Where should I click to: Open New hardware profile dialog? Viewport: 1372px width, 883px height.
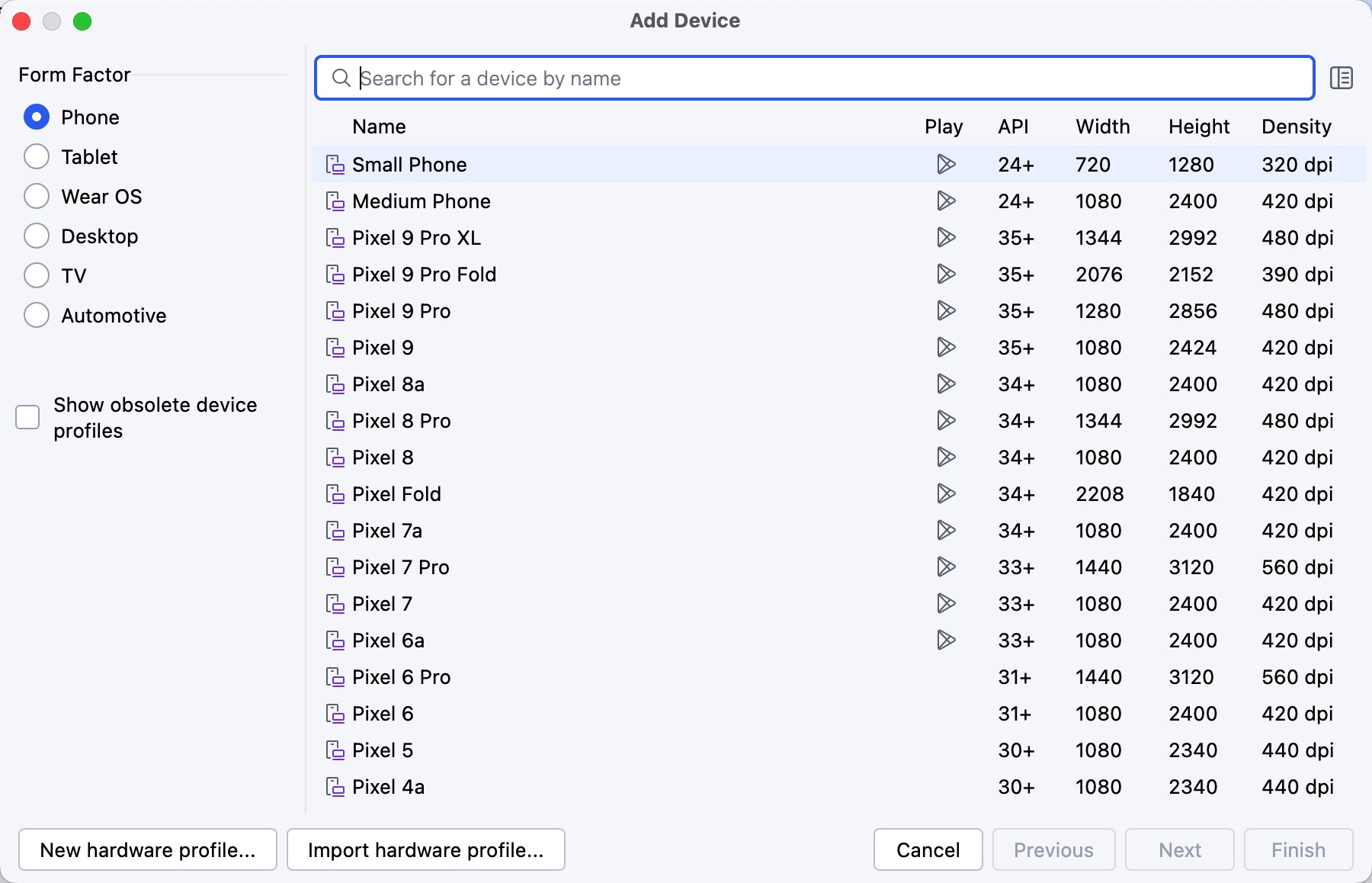[148, 849]
